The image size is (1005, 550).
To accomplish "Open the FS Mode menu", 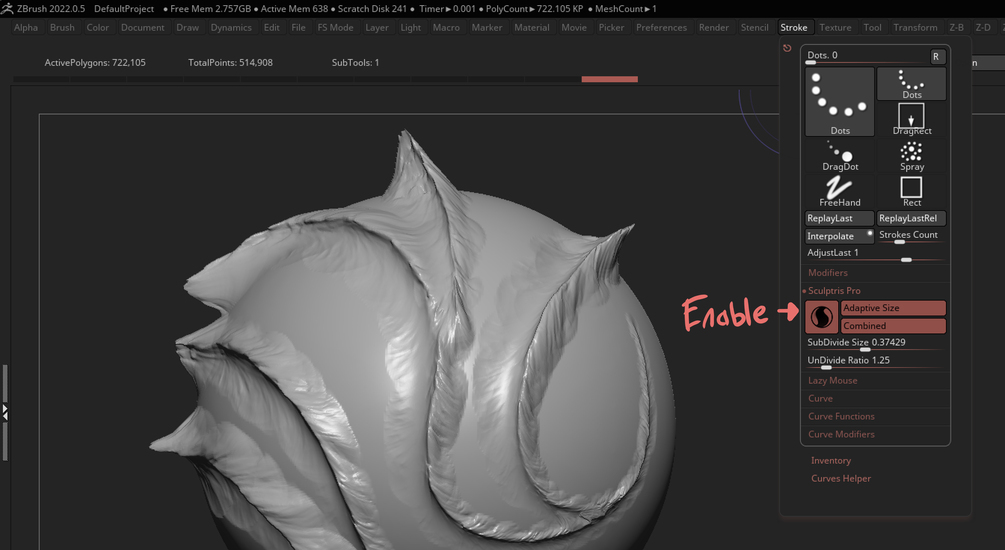I will tap(335, 27).
